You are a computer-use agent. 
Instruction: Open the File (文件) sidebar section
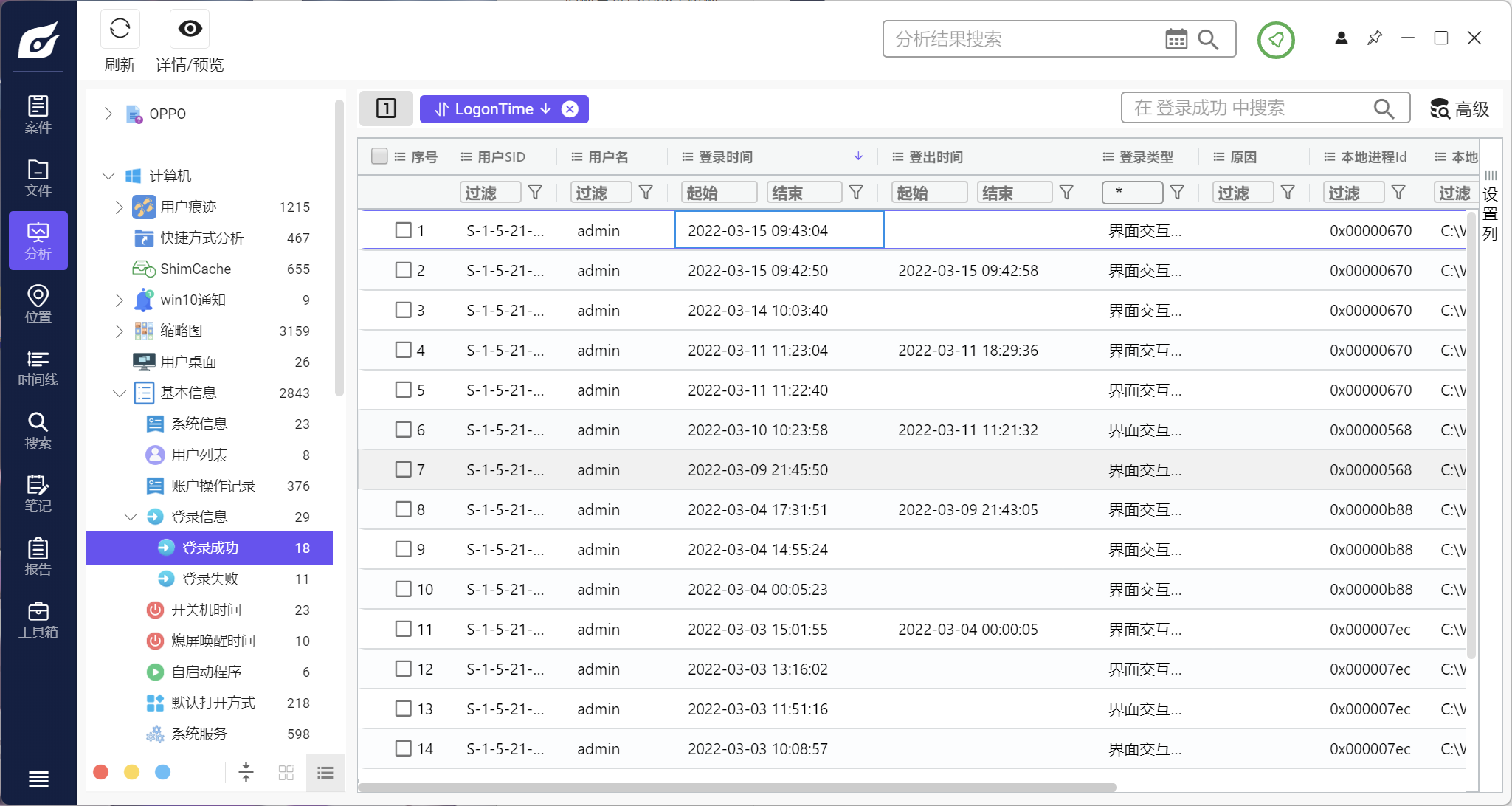(x=38, y=178)
